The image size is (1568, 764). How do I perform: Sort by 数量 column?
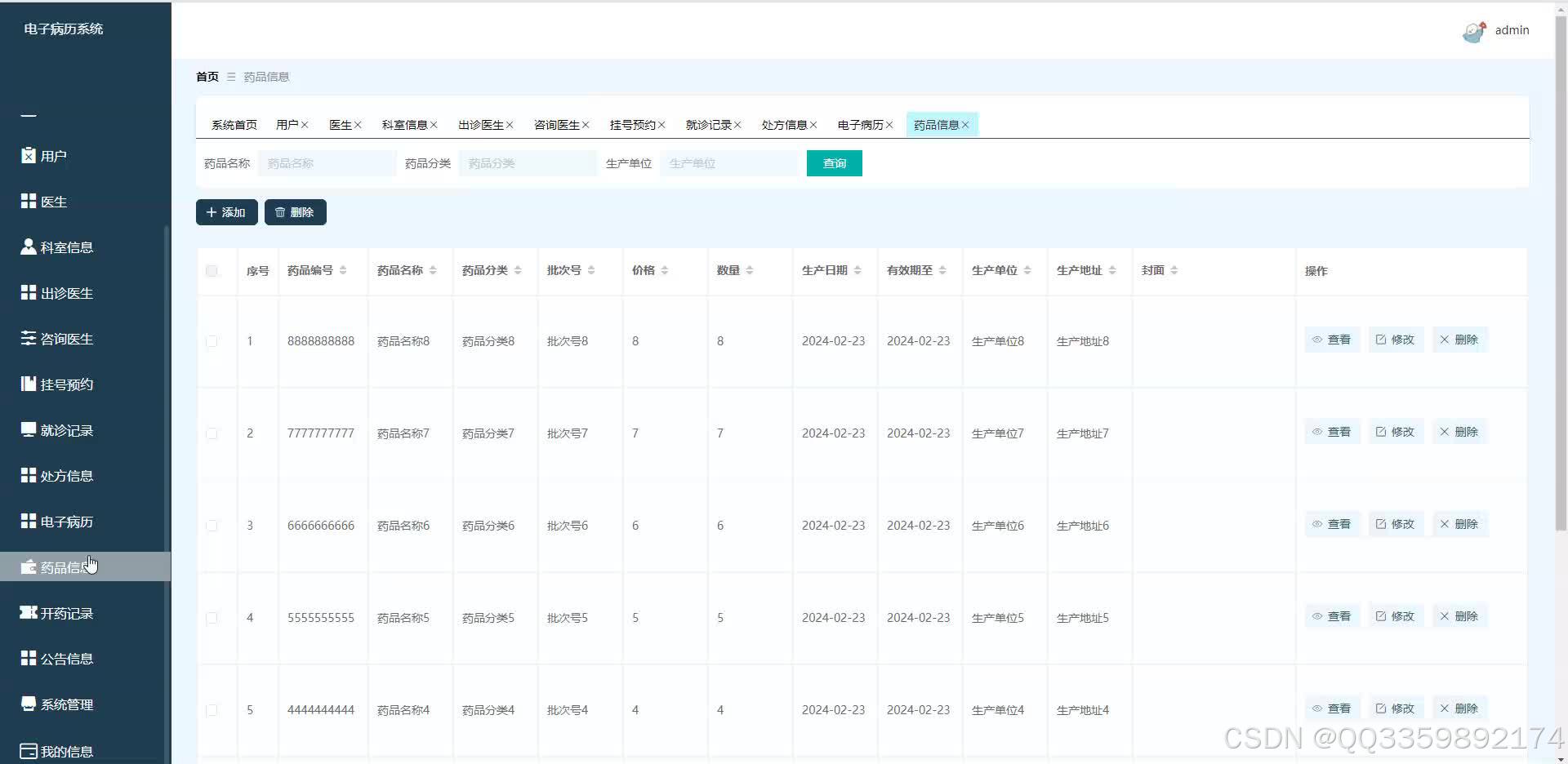(x=750, y=270)
